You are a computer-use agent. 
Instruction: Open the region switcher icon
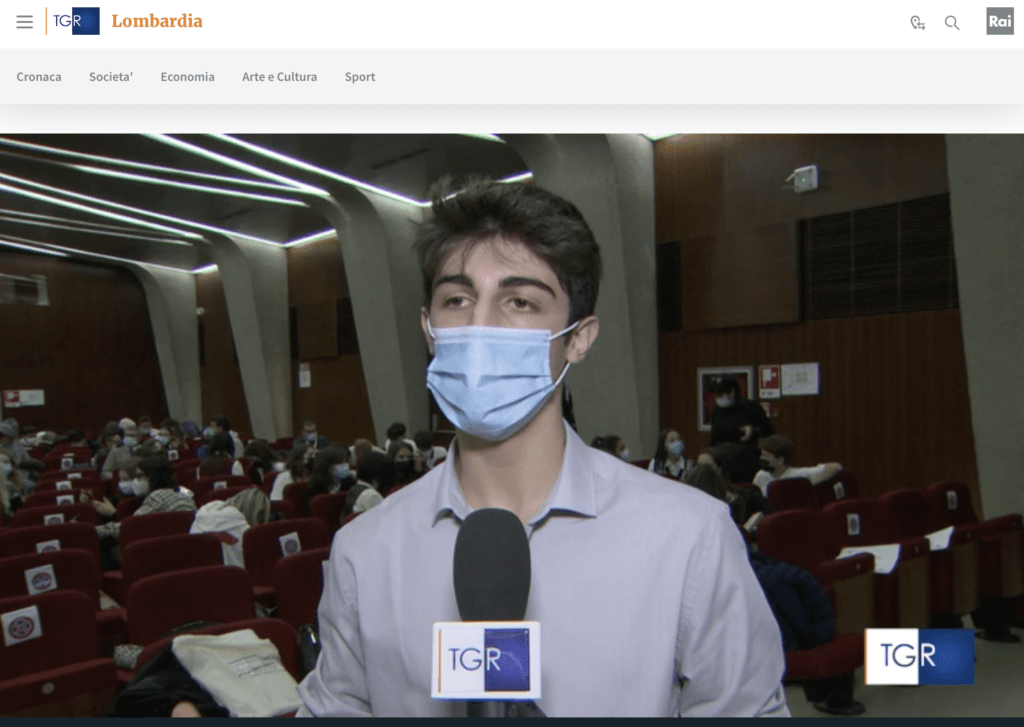click(917, 23)
